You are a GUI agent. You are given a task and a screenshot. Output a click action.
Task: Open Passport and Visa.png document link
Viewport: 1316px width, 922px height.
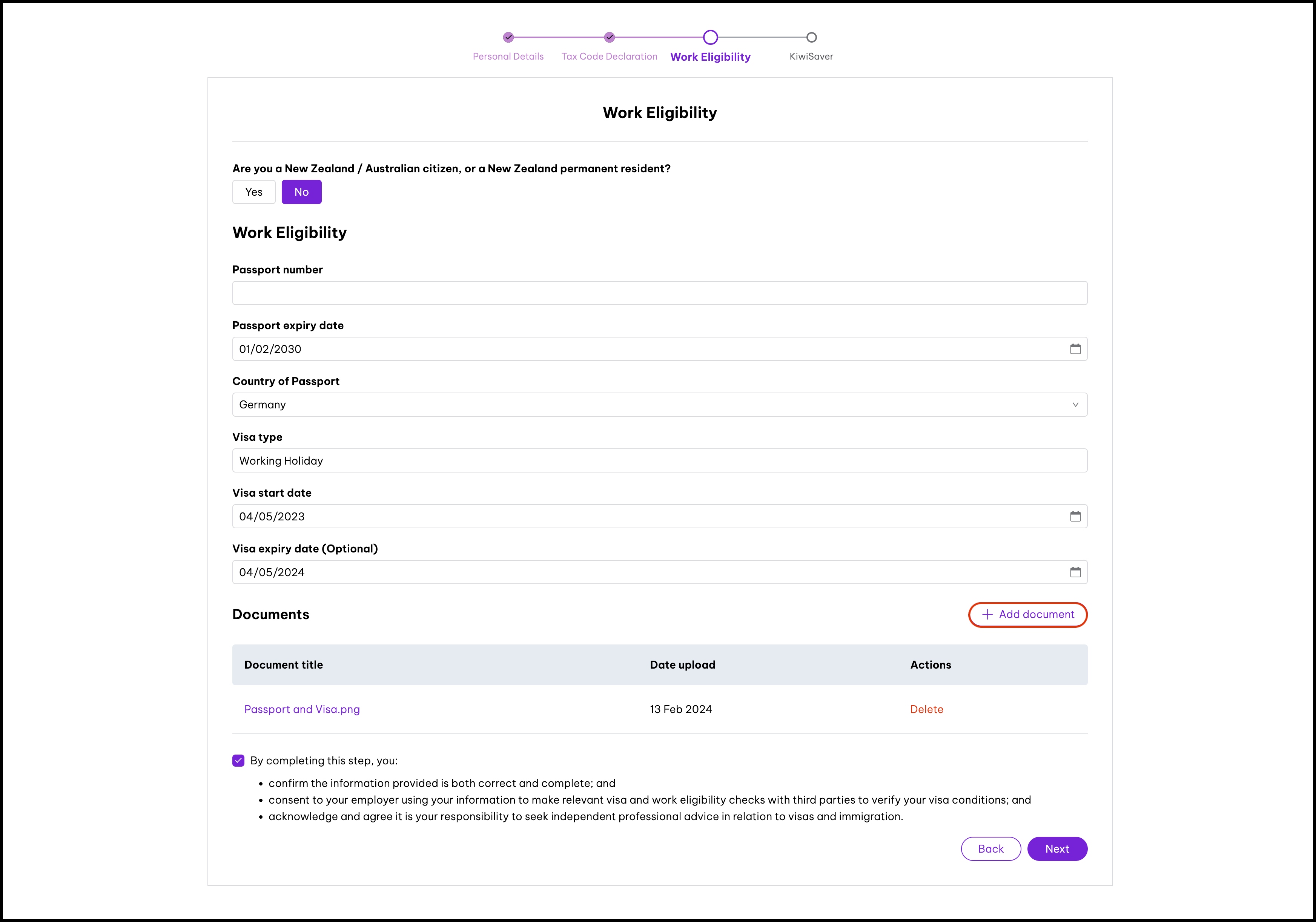[302, 709]
